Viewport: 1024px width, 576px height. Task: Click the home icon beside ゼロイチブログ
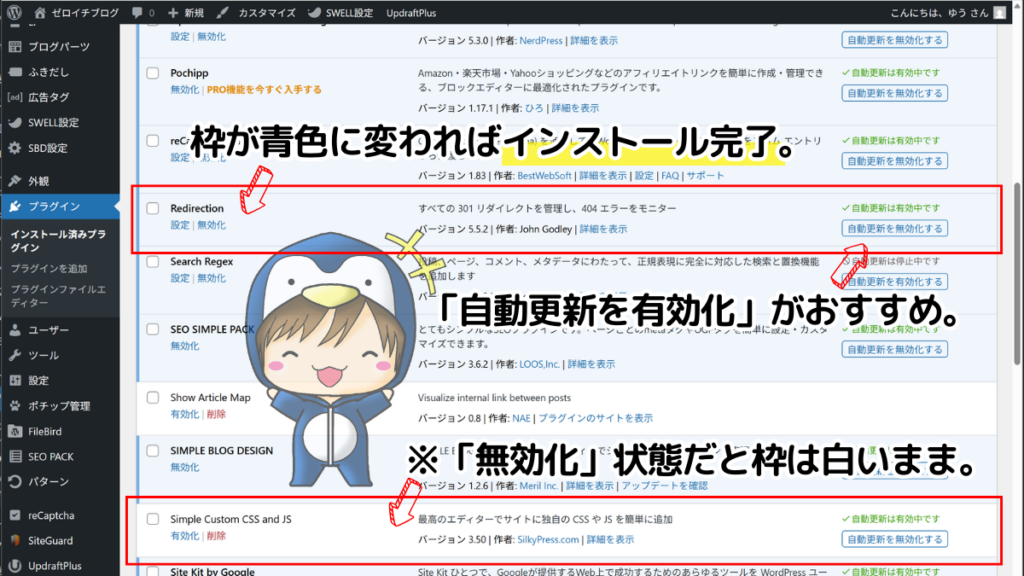[40, 12]
